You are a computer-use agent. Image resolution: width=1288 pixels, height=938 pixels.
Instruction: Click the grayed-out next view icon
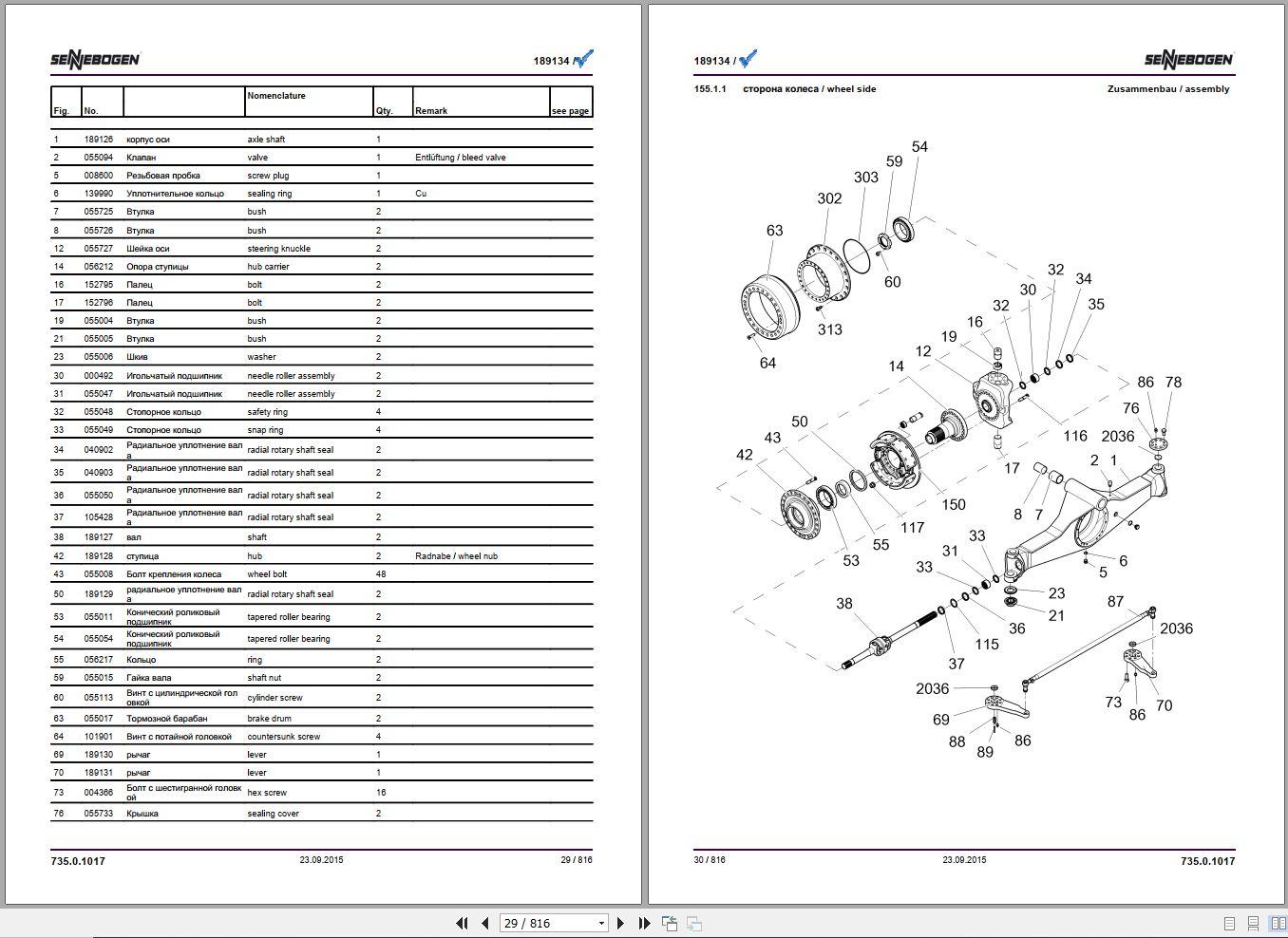coord(694,923)
